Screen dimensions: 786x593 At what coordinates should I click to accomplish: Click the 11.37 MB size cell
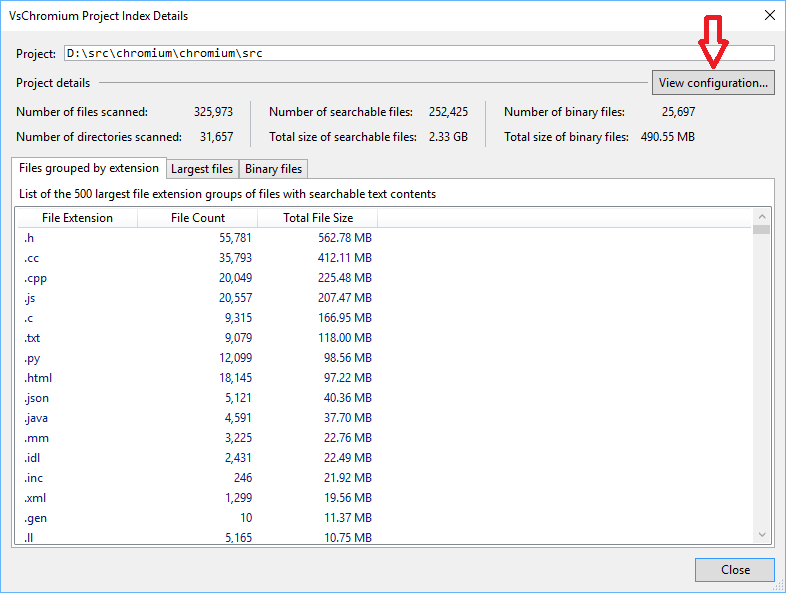pyautogui.click(x=348, y=518)
